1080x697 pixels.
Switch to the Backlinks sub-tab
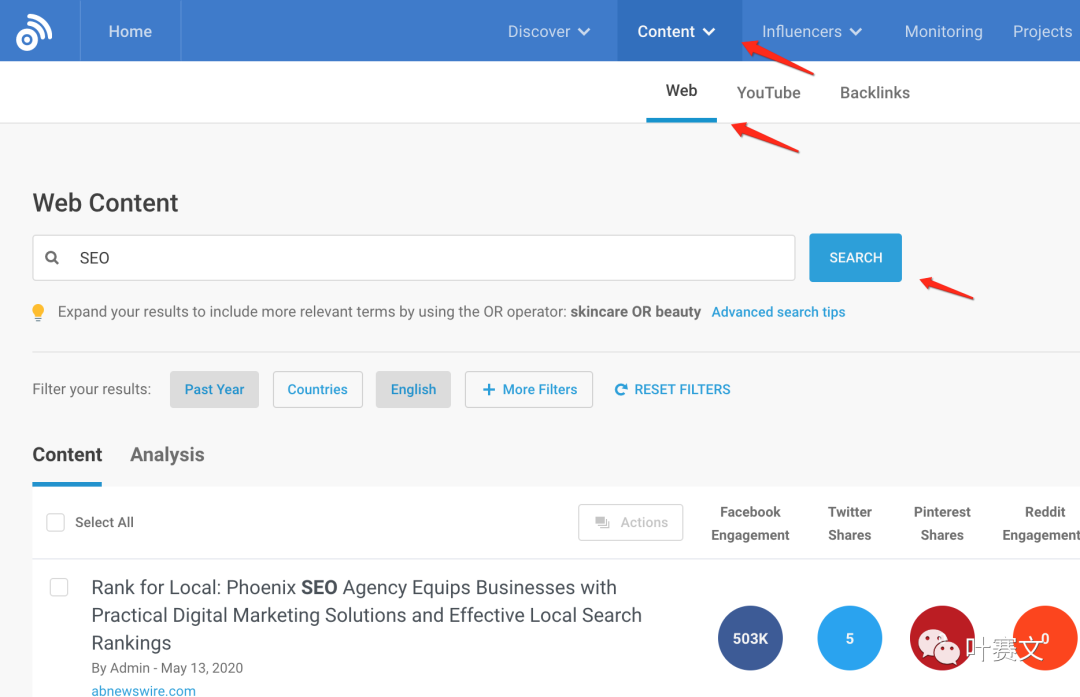click(x=875, y=93)
